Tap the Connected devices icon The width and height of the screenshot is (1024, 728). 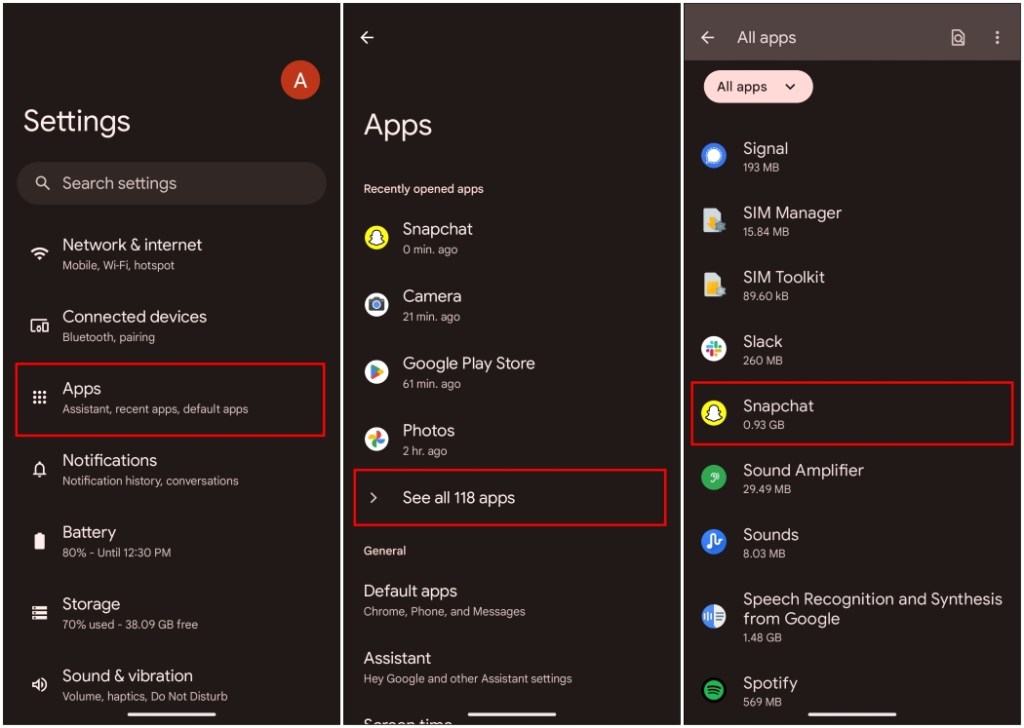[x=40, y=325]
